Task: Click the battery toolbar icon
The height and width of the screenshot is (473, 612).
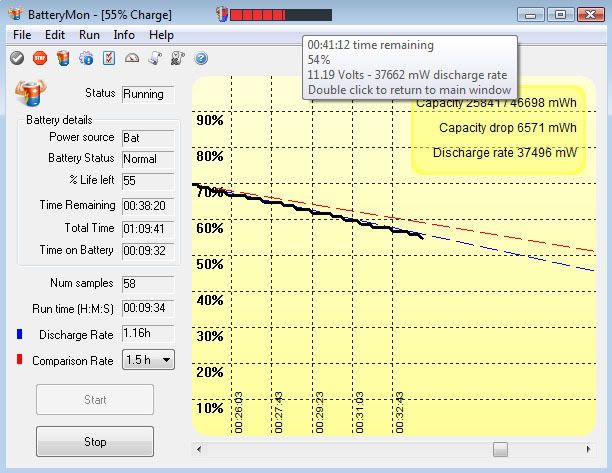Action: coord(63,59)
